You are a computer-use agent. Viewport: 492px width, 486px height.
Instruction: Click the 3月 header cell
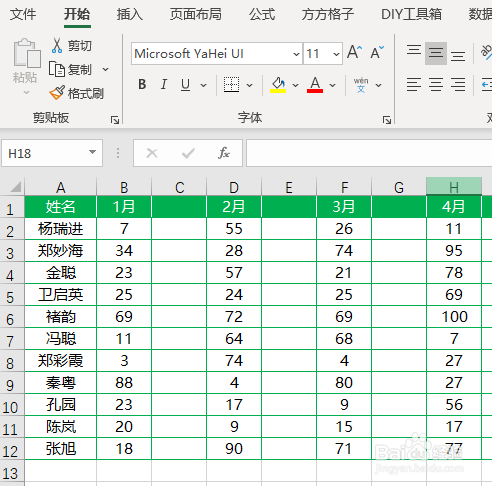344,207
